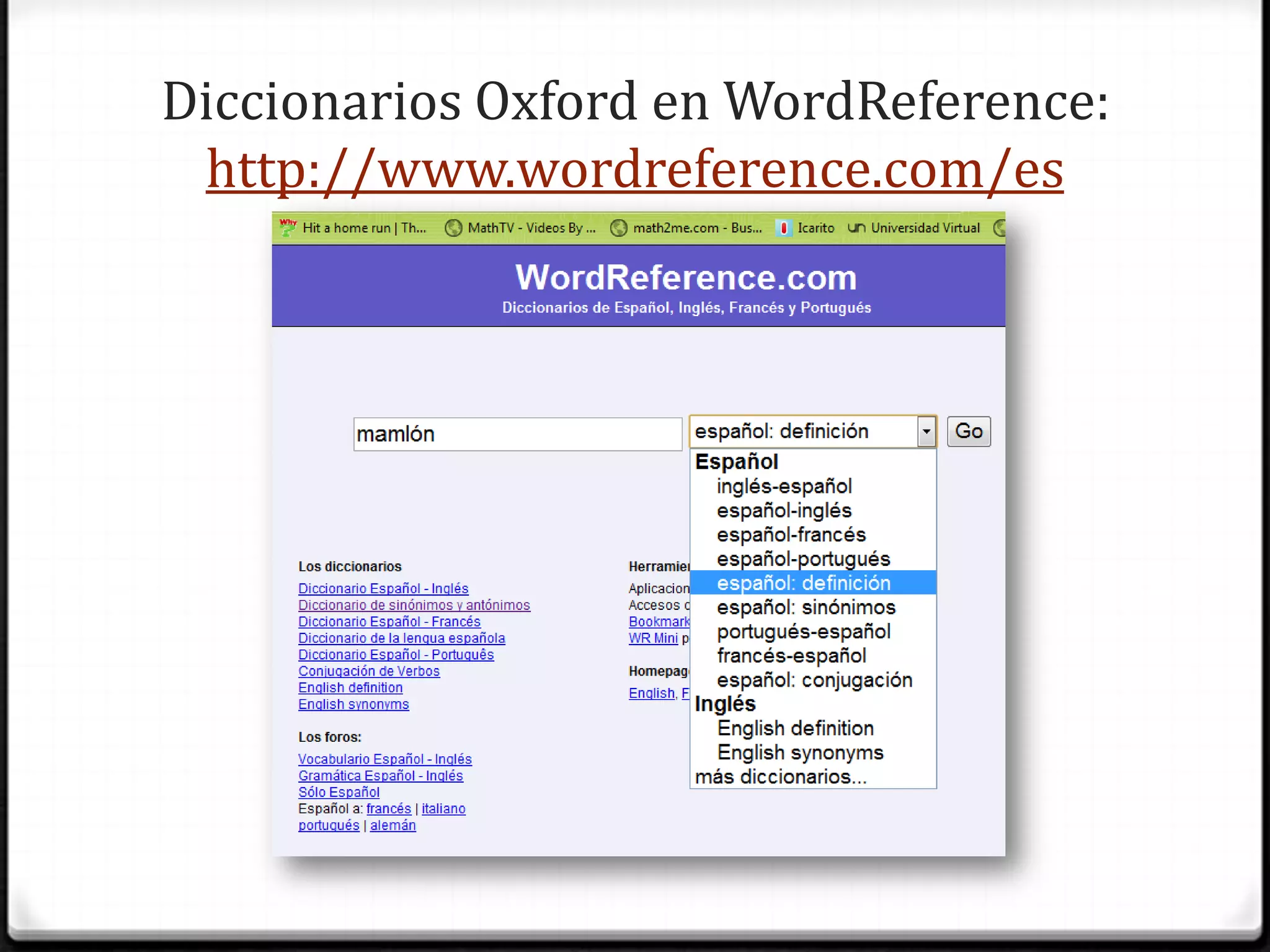Open 'Diccionario de sinónimos y antónimos' link
The image size is (1270, 952).
(414, 606)
